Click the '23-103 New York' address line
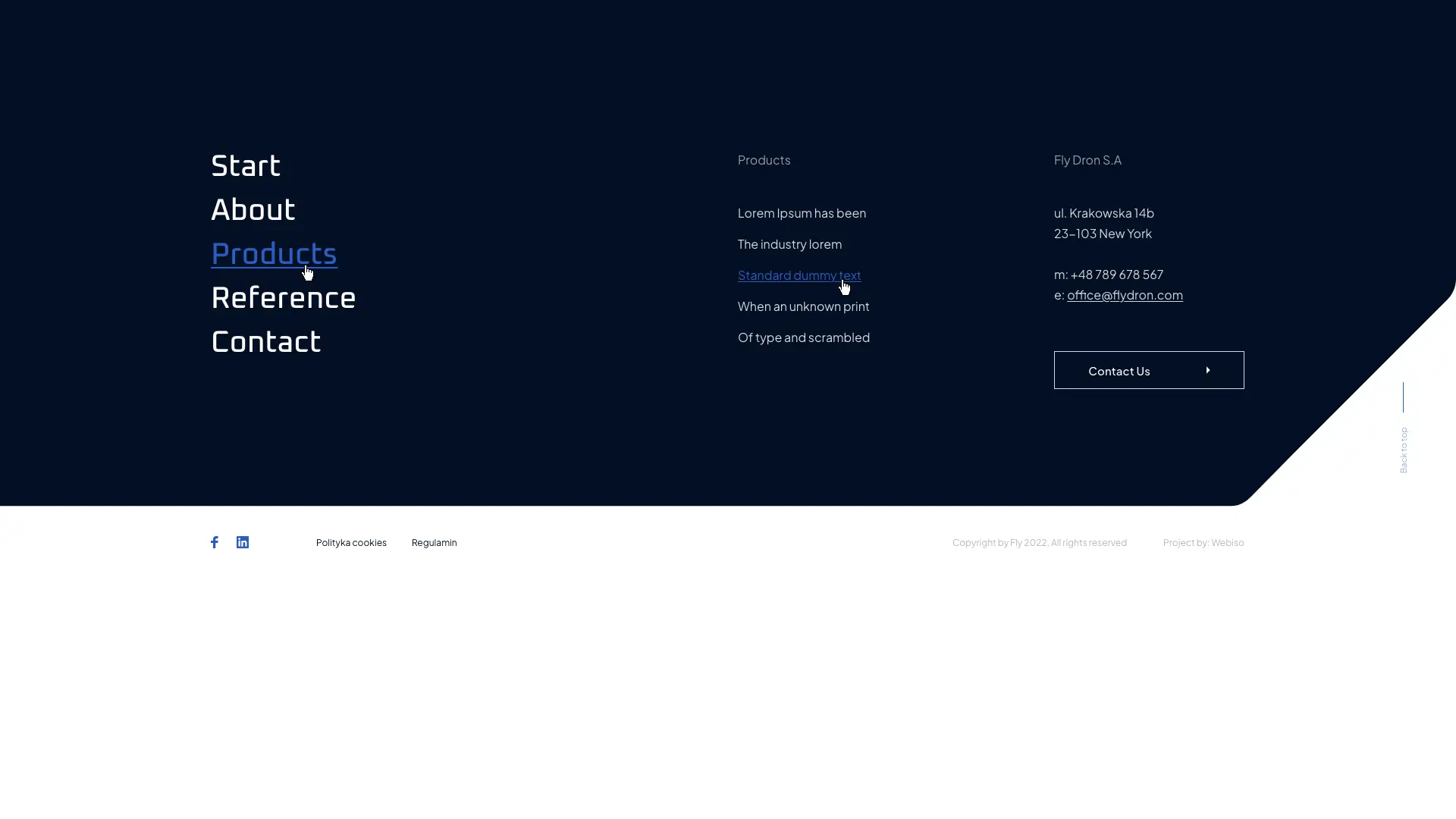Screen dimensions: 1456x819 [1103, 234]
